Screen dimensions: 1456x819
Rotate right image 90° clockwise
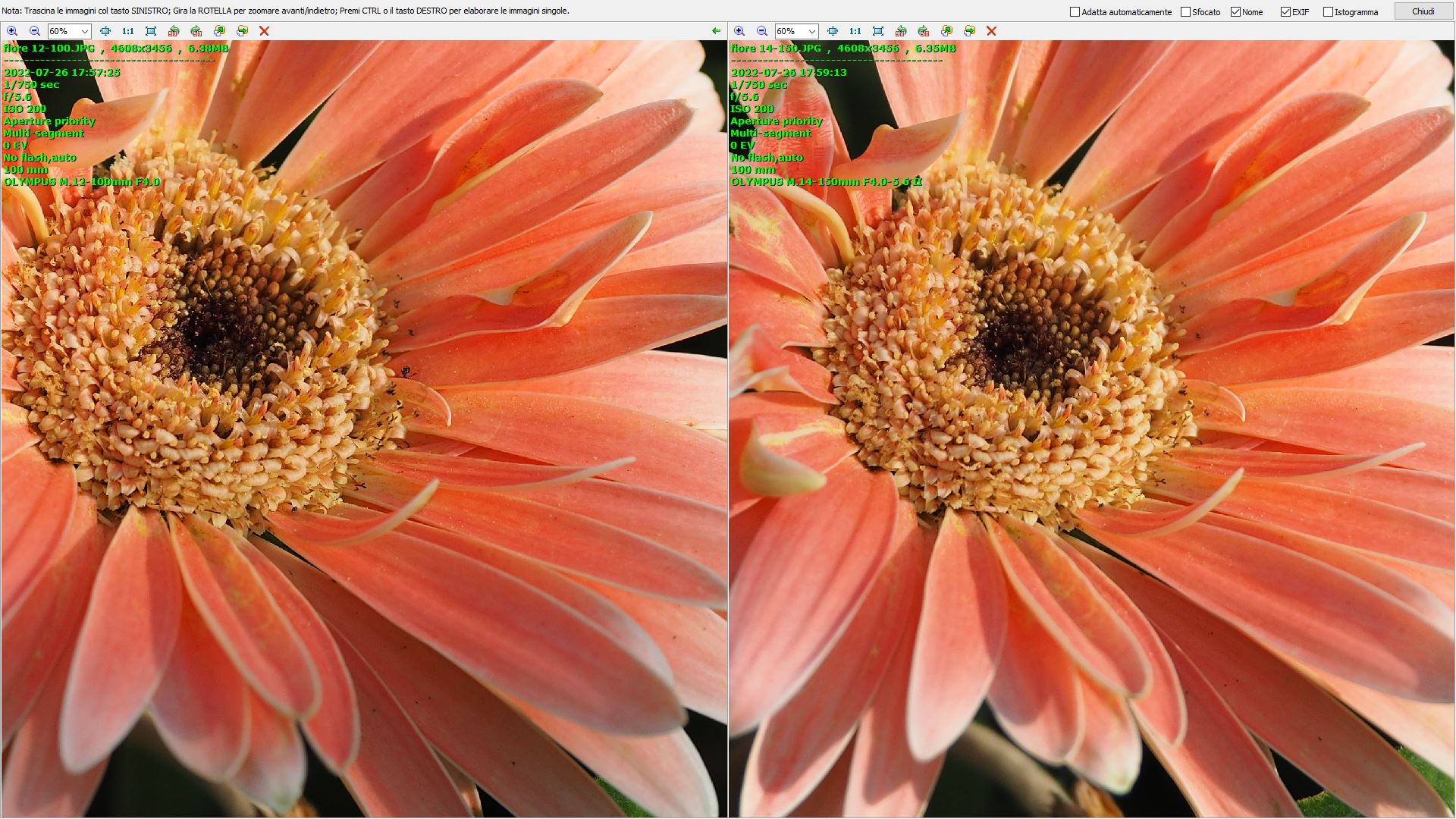924,31
